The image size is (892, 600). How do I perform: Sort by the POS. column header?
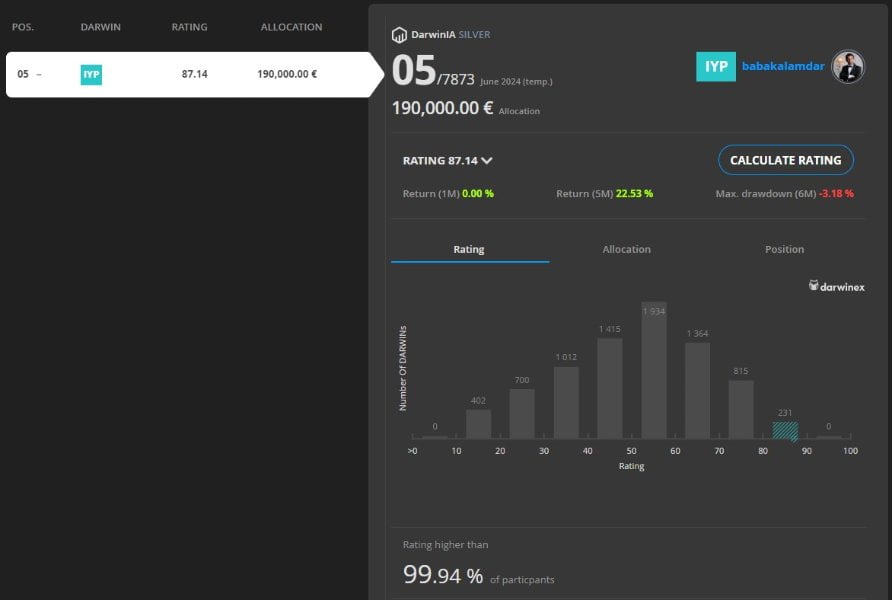click(x=23, y=27)
